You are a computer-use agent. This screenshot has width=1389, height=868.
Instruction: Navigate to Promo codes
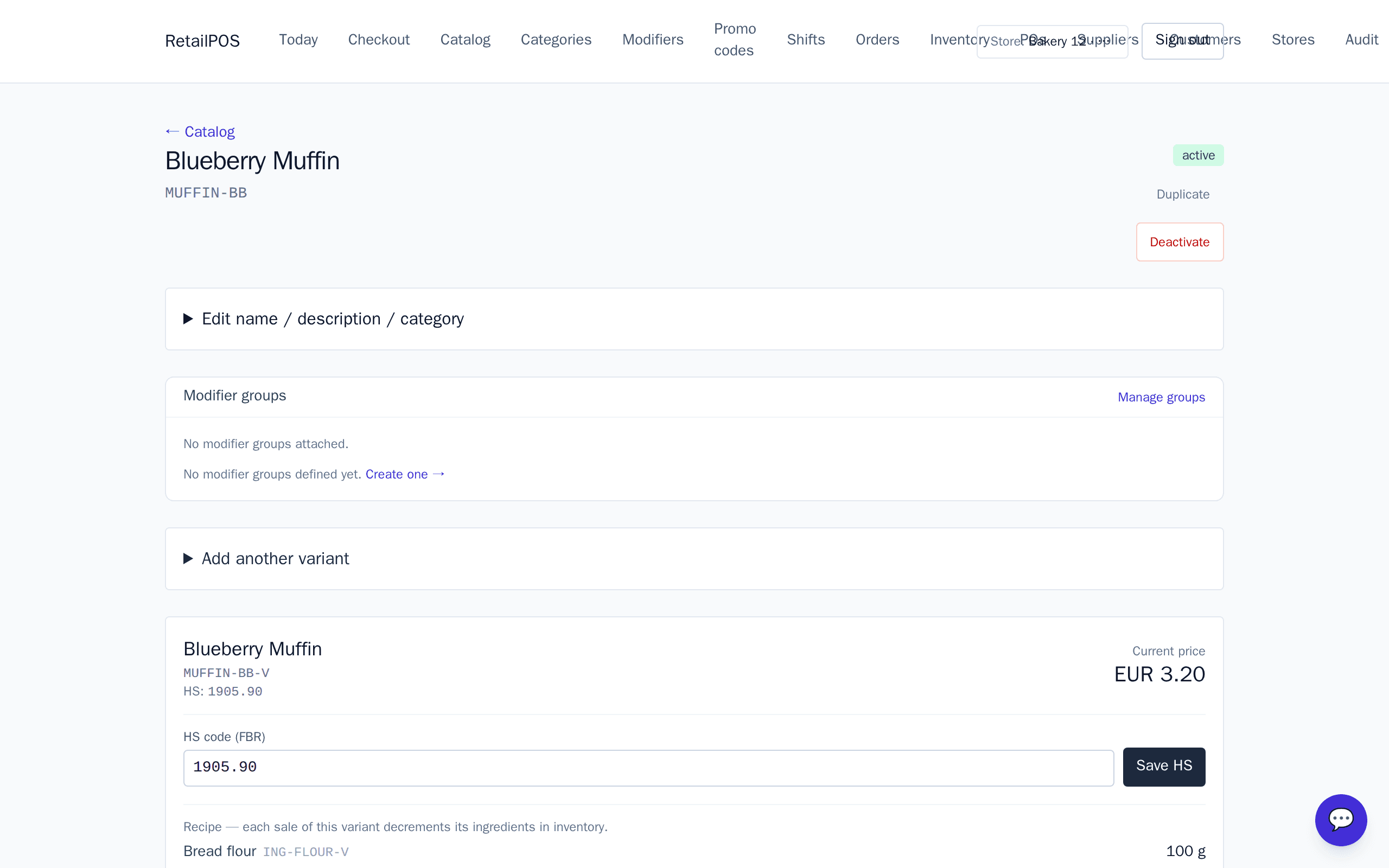point(735,40)
